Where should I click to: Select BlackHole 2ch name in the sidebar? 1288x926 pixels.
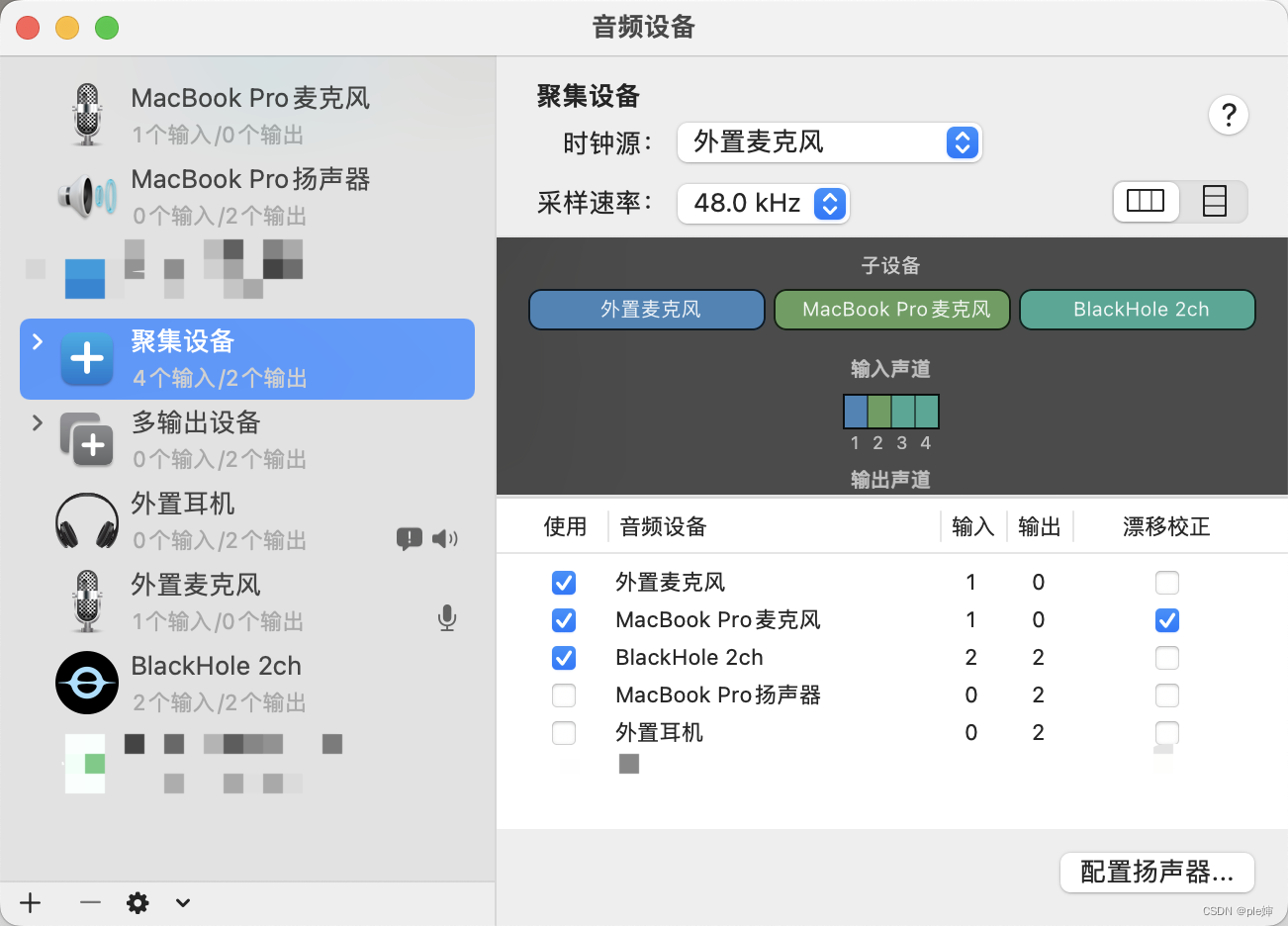pyautogui.click(x=217, y=666)
